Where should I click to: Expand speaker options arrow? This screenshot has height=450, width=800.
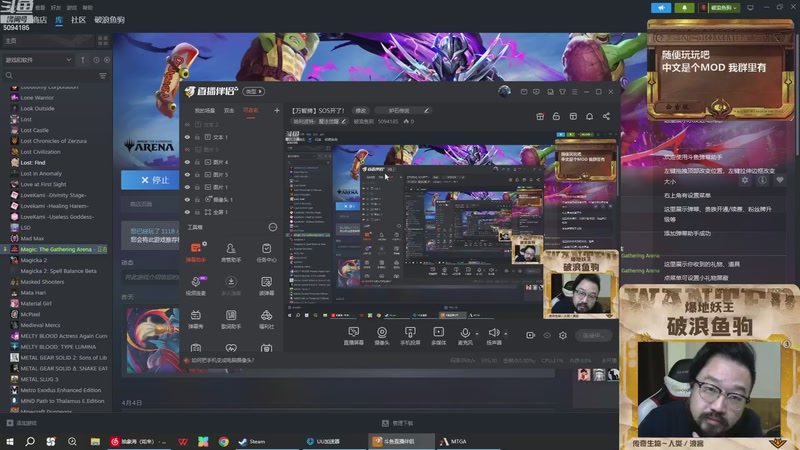(506, 334)
